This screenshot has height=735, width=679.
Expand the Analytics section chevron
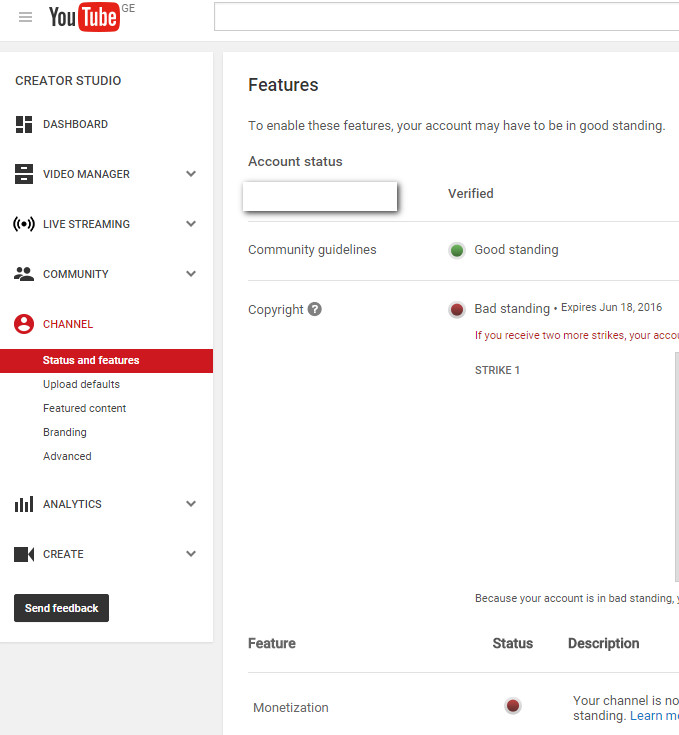pos(191,504)
